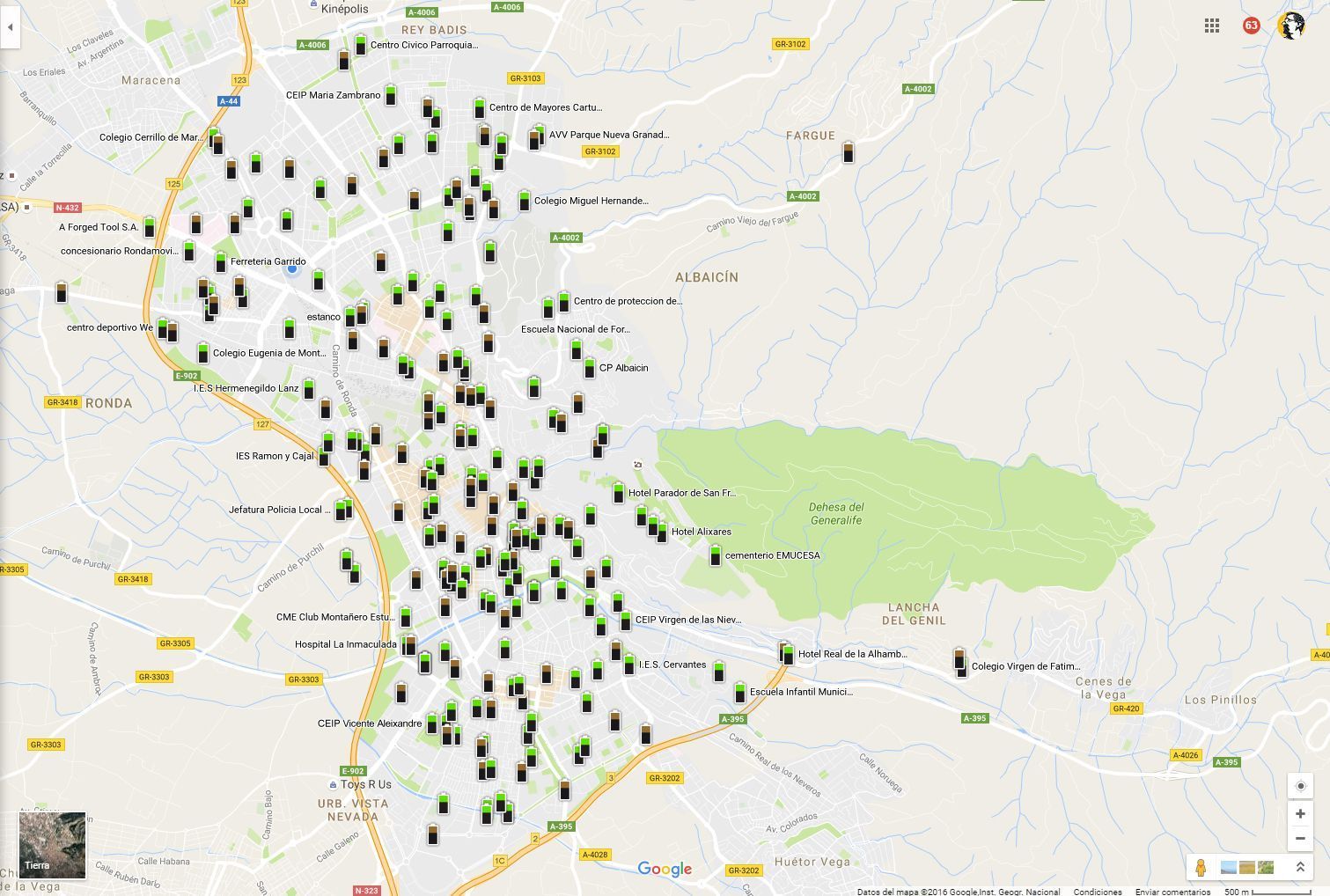The image size is (1330, 896).
Task: Pick the Street View pegman
Action: pyautogui.click(x=1201, y=868)
